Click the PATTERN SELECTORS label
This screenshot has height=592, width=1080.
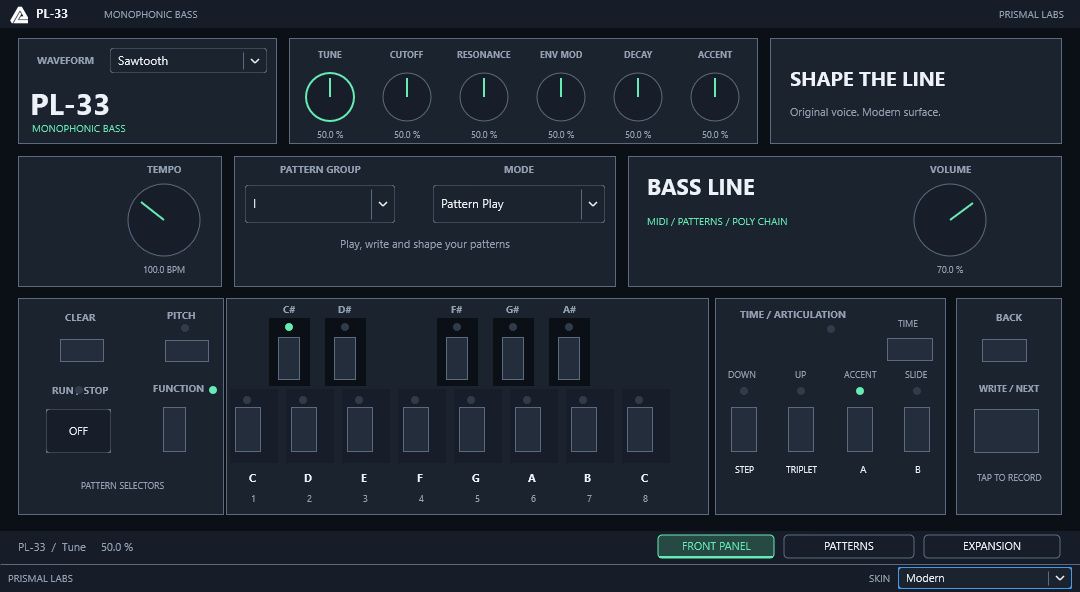[x=123, y=486]
